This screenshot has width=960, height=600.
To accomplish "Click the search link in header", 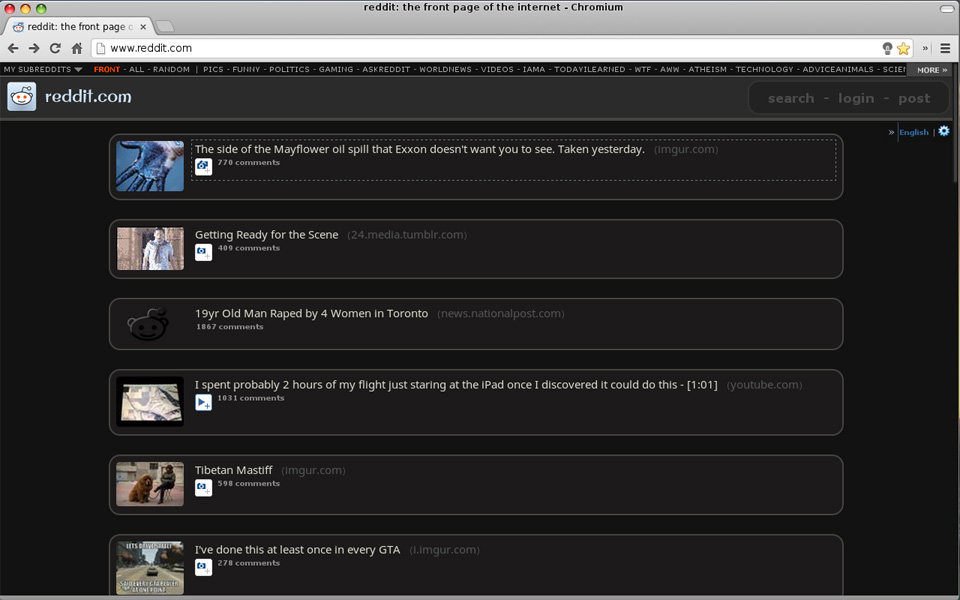I will pyautogui.click(x=791, y=99).
